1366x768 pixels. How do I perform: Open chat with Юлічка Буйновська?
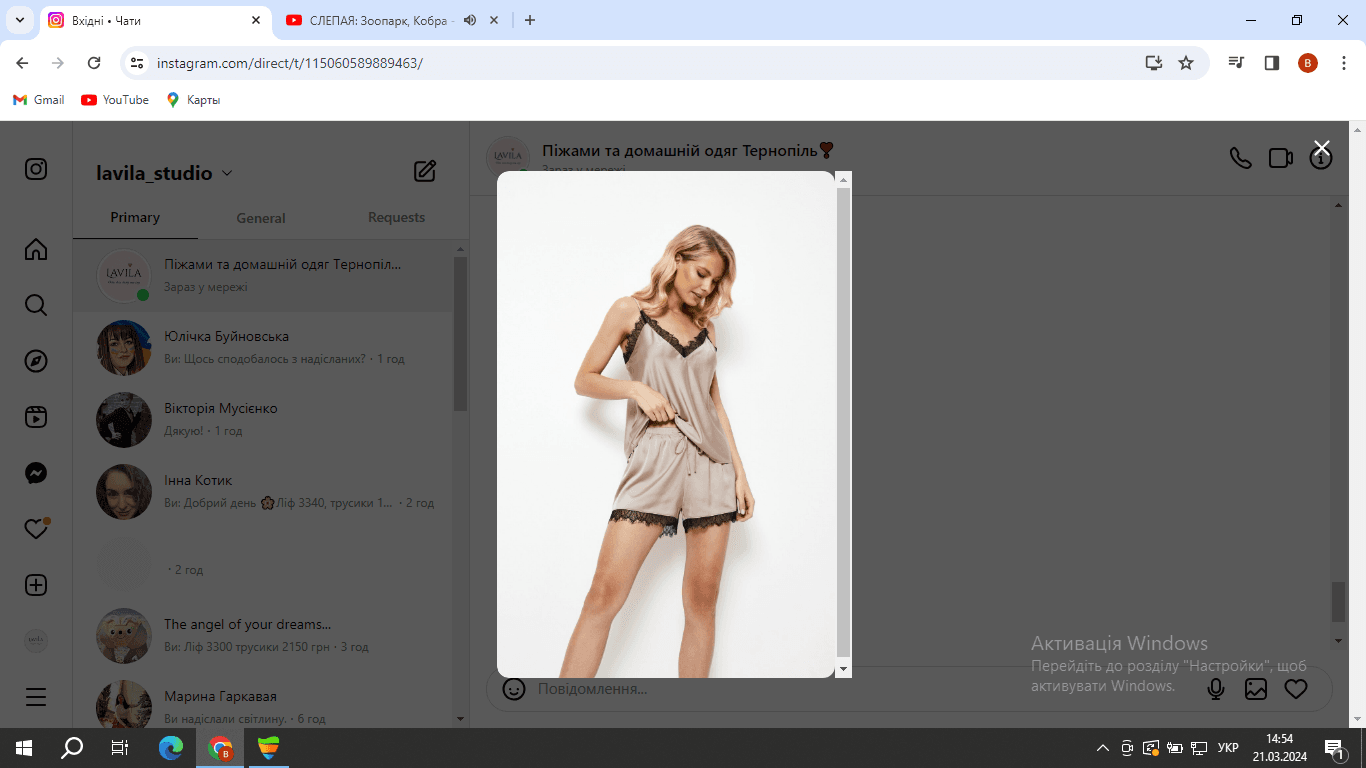pos(263,348)
